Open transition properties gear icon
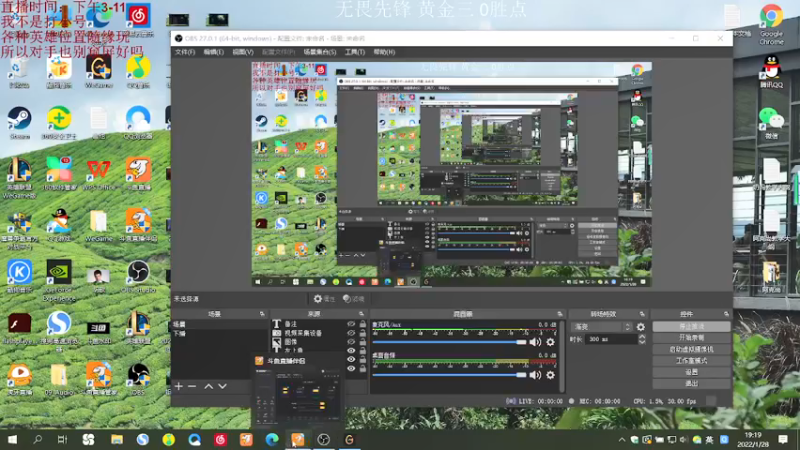The height and width of the screenshot is (450, 800). pyautogui.click(x=640, y=327)
